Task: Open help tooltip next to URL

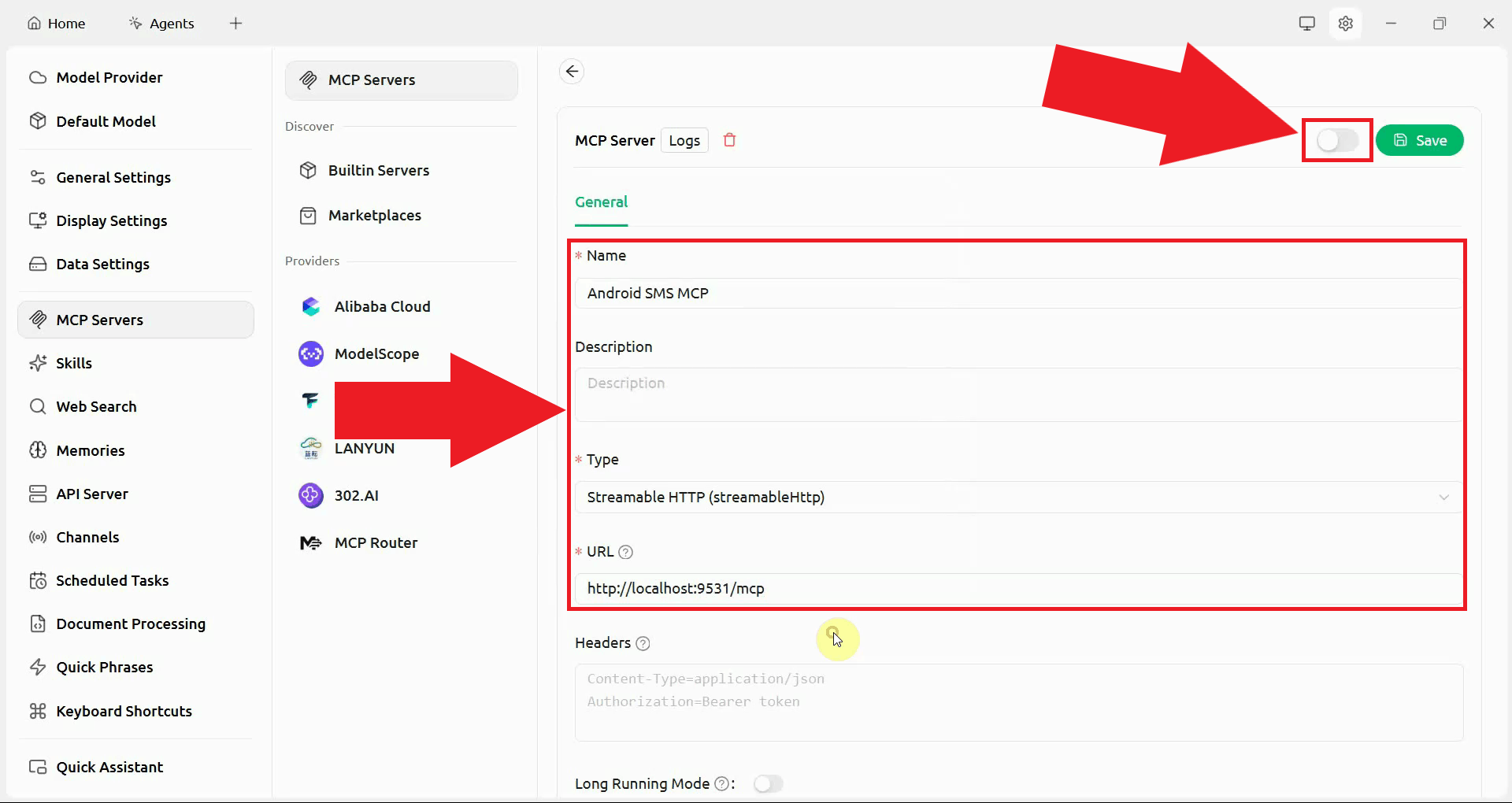Action: [x=626, y=552]
